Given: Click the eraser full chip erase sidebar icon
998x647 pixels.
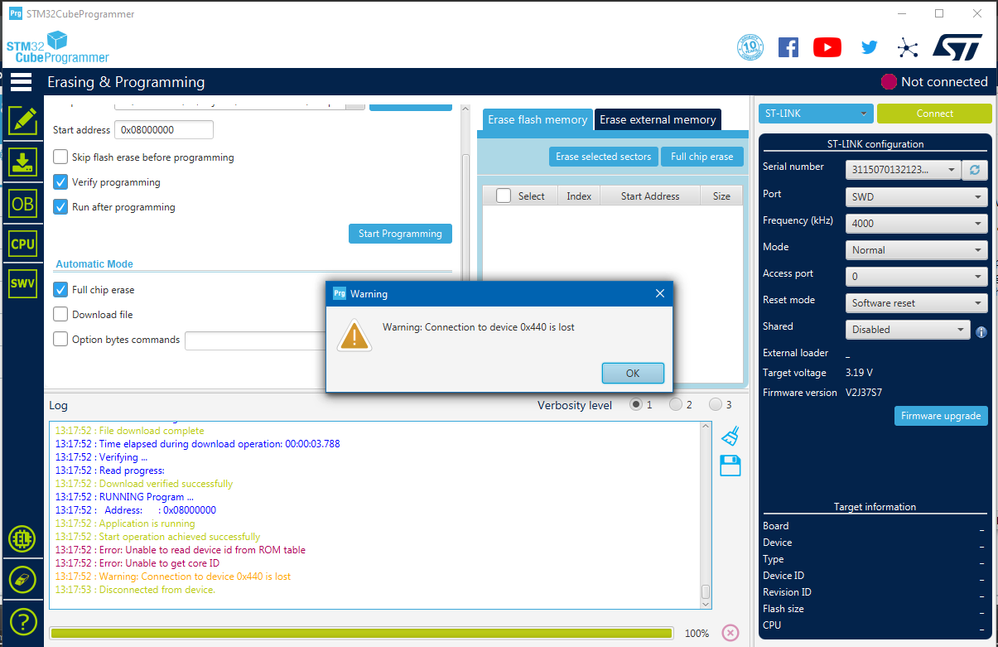Looking at the screenshot, I should click(x=22, y=580).
